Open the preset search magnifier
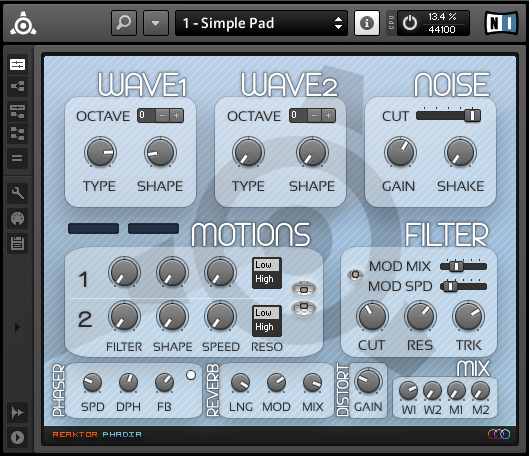 point(124,23)
